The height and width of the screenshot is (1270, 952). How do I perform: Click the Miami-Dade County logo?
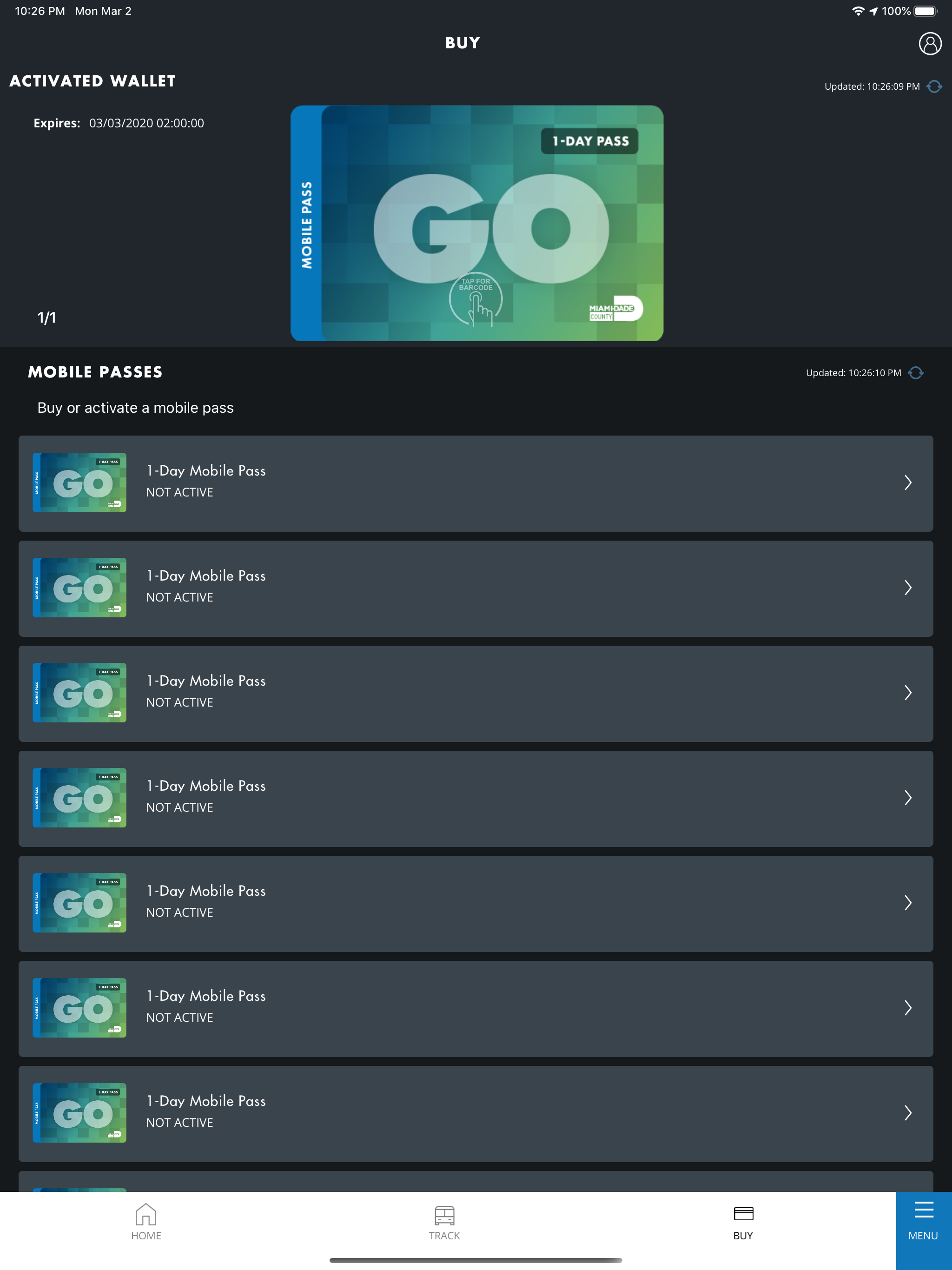[615, 309]
